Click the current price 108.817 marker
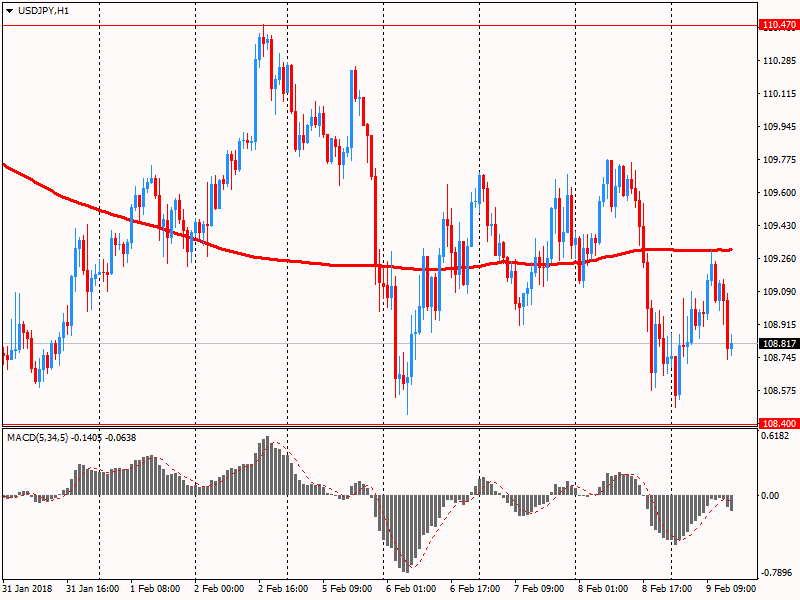Screen dimensions: 800x600 pyautogui.click(x=778, y=344)
